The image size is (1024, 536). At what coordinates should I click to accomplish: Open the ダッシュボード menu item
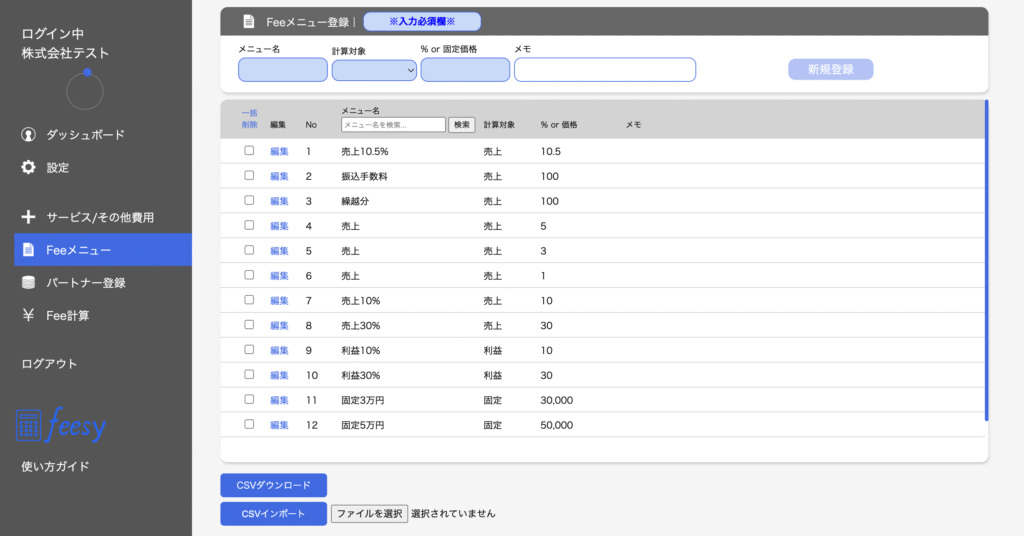[85, 134]
